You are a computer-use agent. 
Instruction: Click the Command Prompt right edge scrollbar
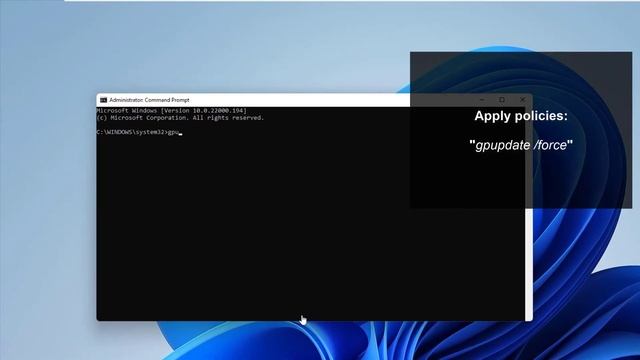(x=529, y=213)
